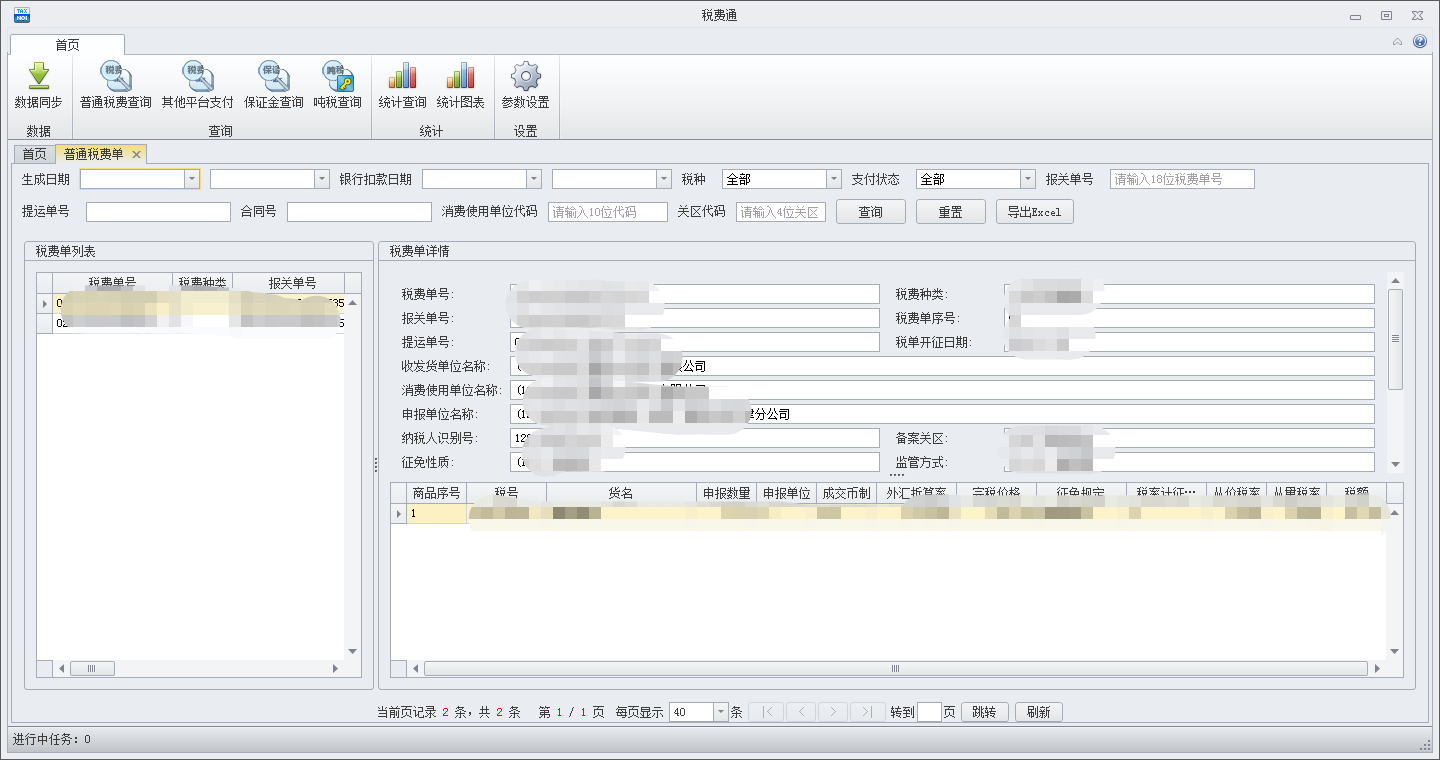Click the 货名 column header
Screen dimensions: 1440x760
621,493
